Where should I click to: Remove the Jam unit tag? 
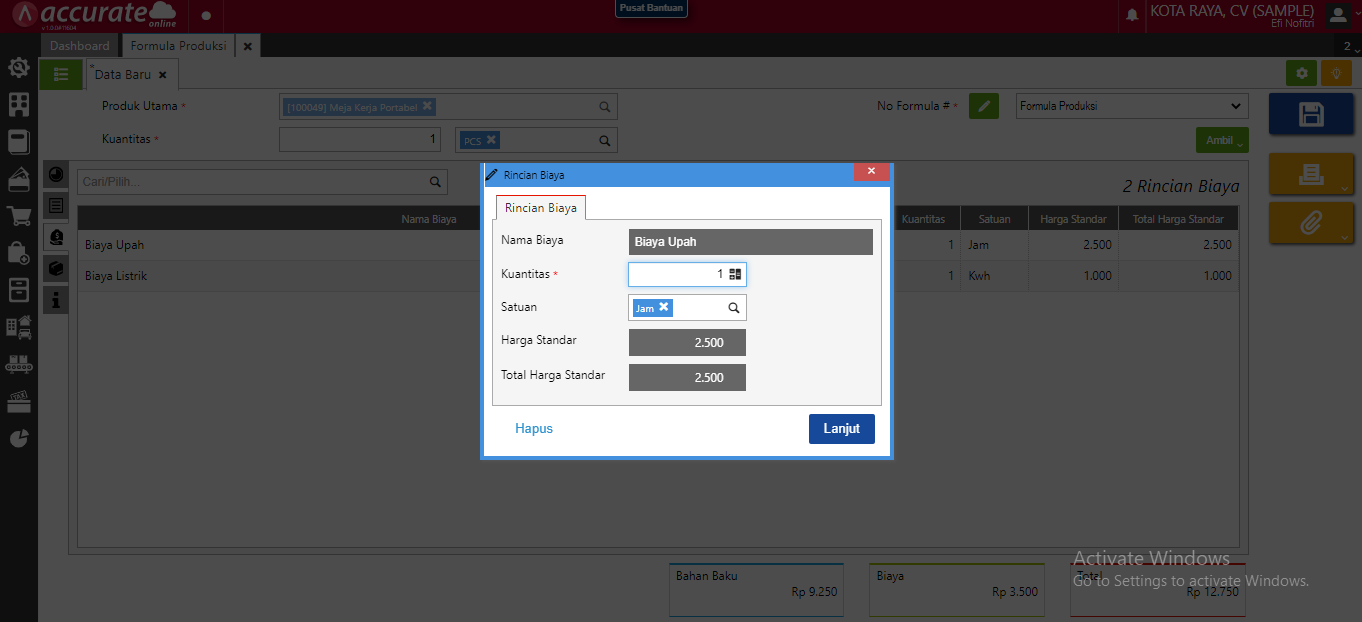pyautogui.click(x=663, y=307)
